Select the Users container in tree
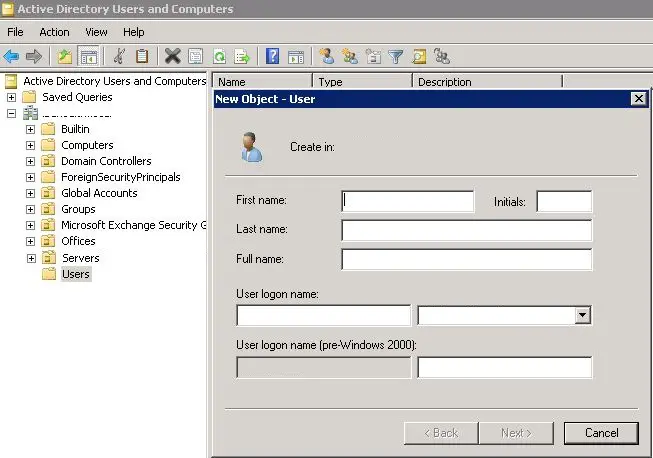Screen dimensions: 653x458 [76, 274]
